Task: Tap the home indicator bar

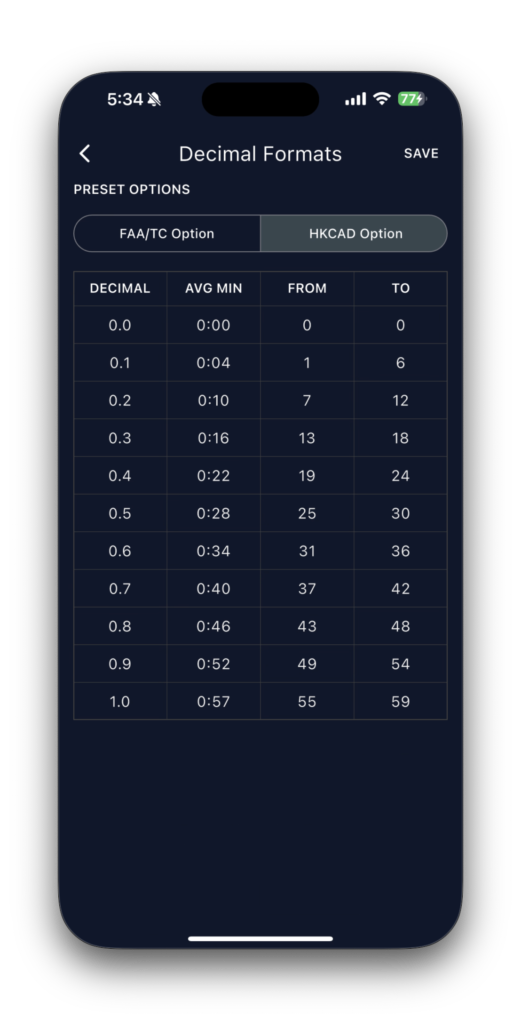Action: pos(260,938)
